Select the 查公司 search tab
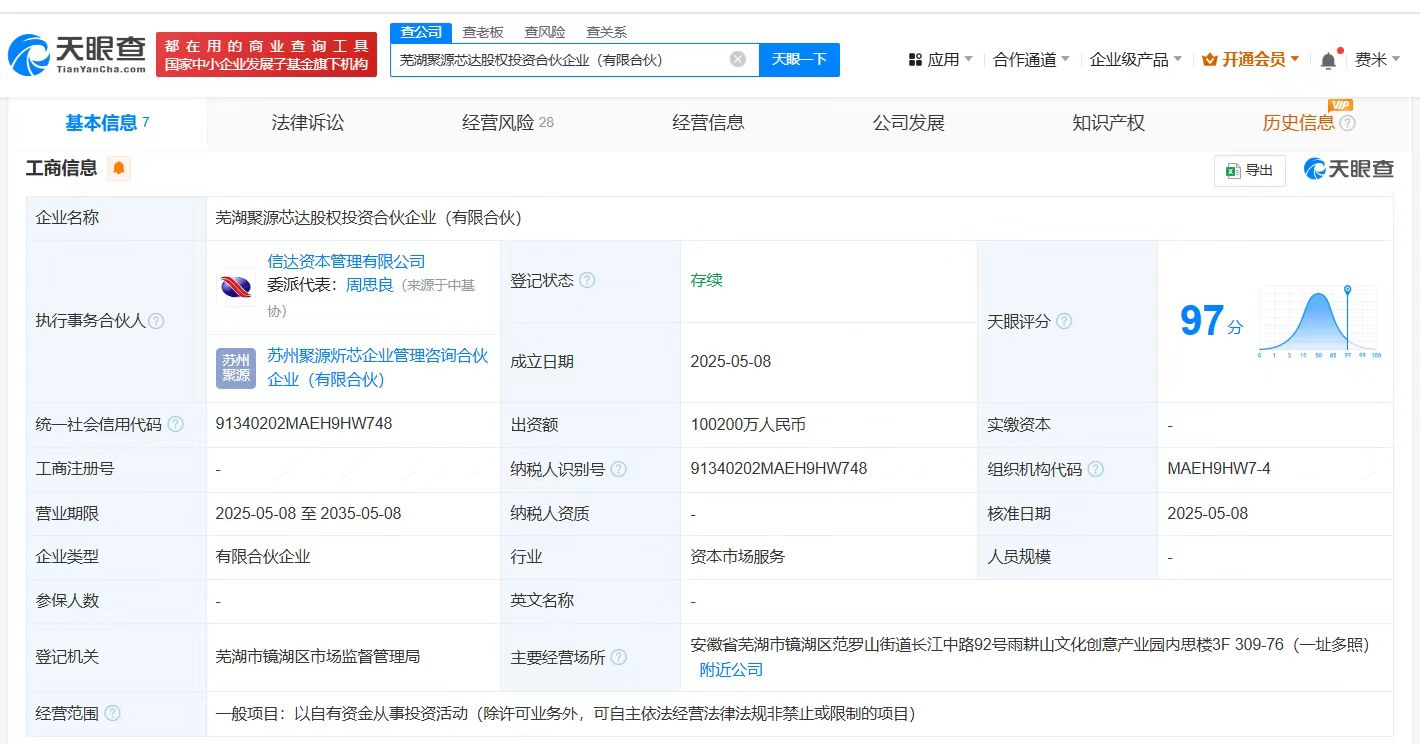Image resolution: width=1420 pixels, height=744 pixels. tap(421, 32)
